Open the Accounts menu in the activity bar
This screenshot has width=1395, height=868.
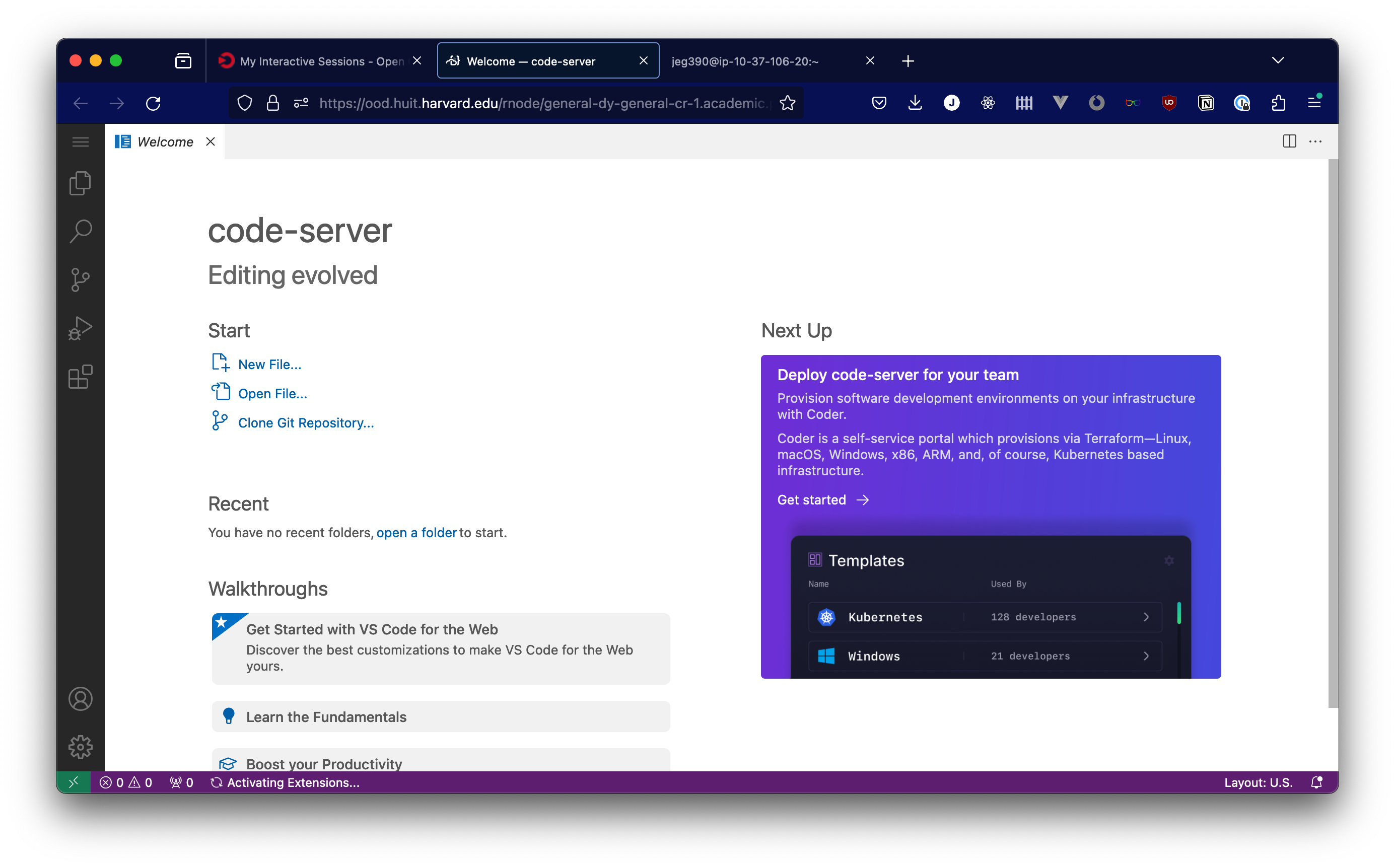click(x=81, y=699)
